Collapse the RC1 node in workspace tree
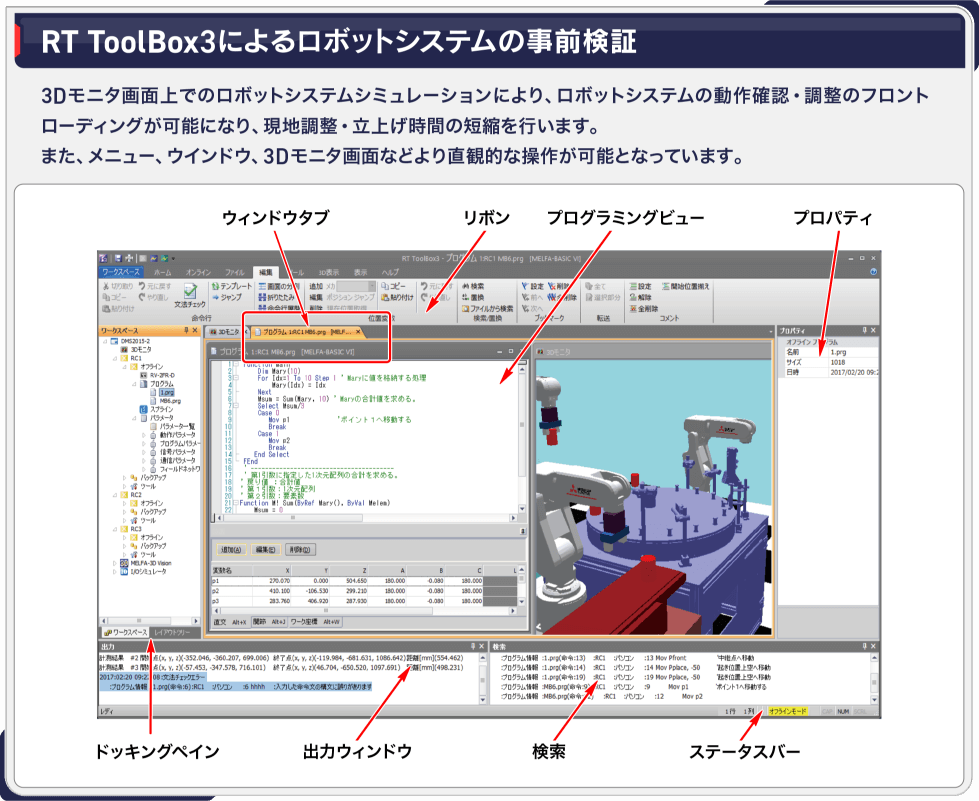979x801 pixels. pyautogui.click(x=113, y=357)
